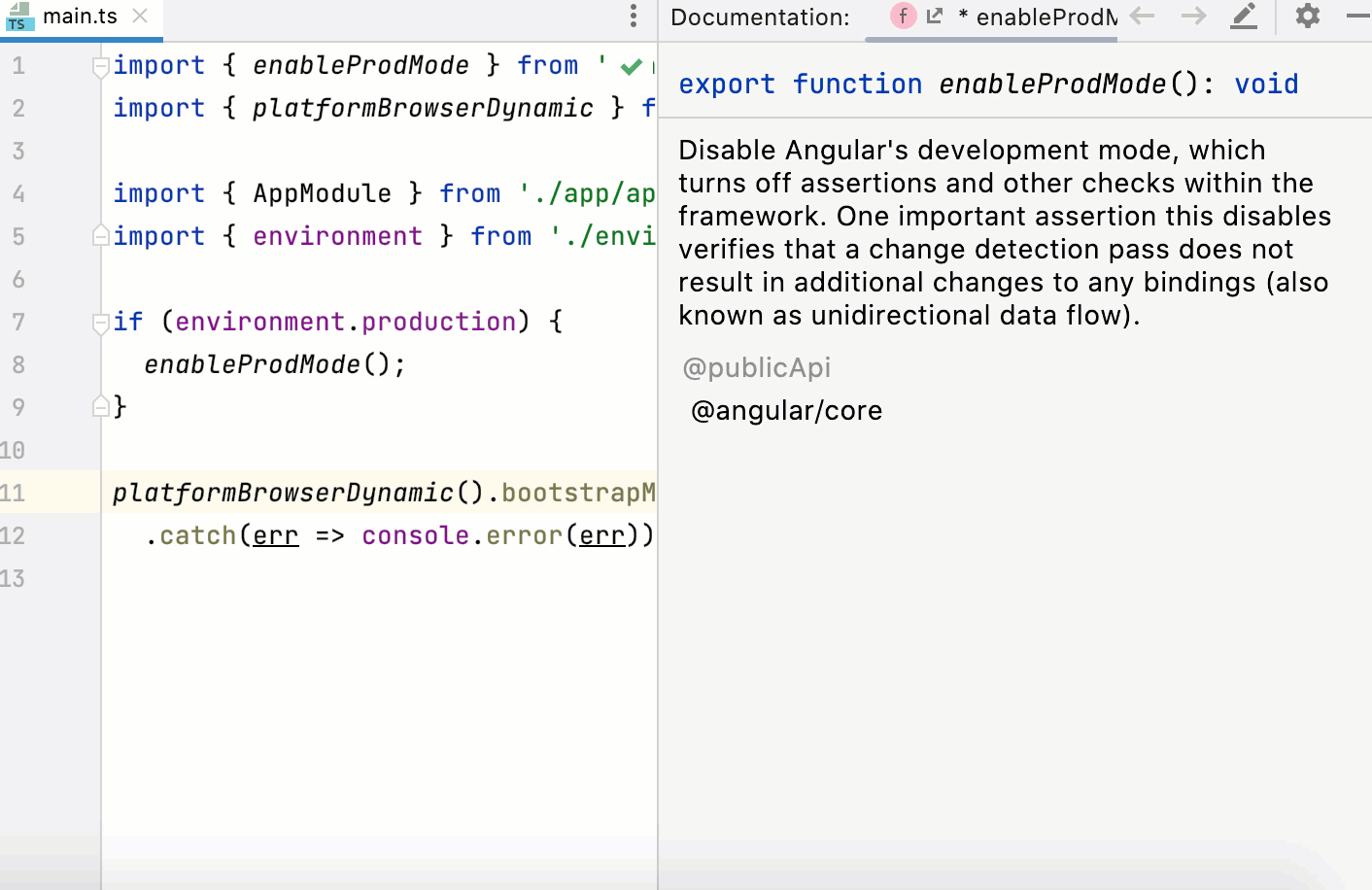The height and width of the screenshot is (890, 1372).
Task: Collapse the if environment.production block
Action: point(100,322)
